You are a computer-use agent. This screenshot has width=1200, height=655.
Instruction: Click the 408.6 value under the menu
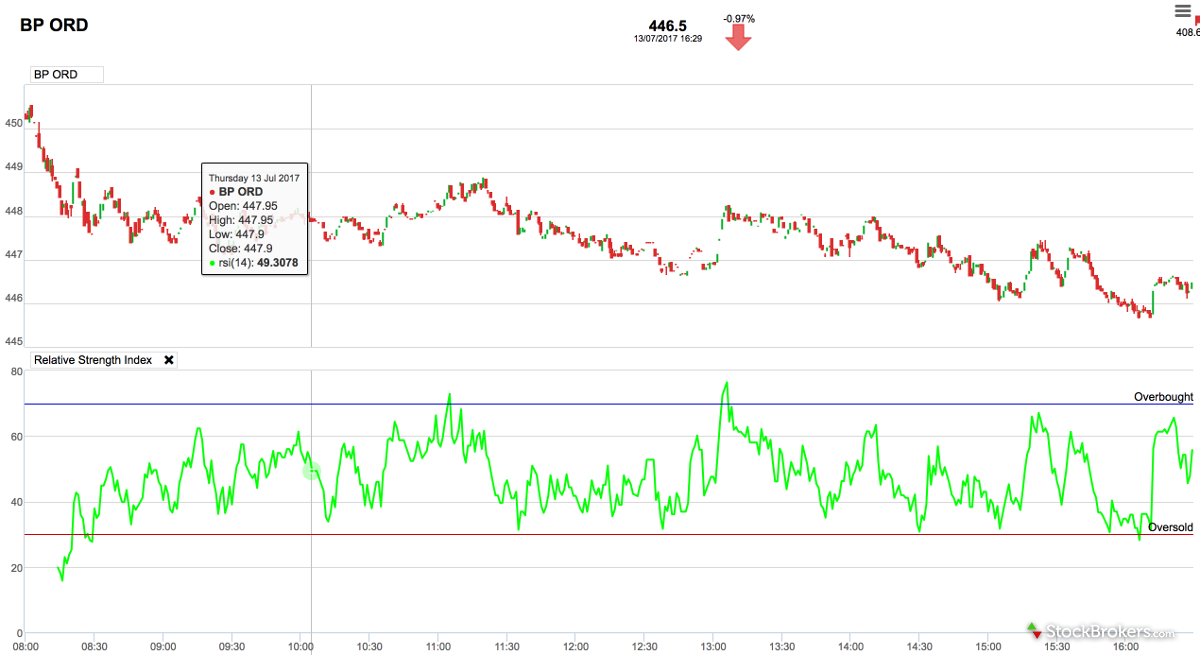1188,32
